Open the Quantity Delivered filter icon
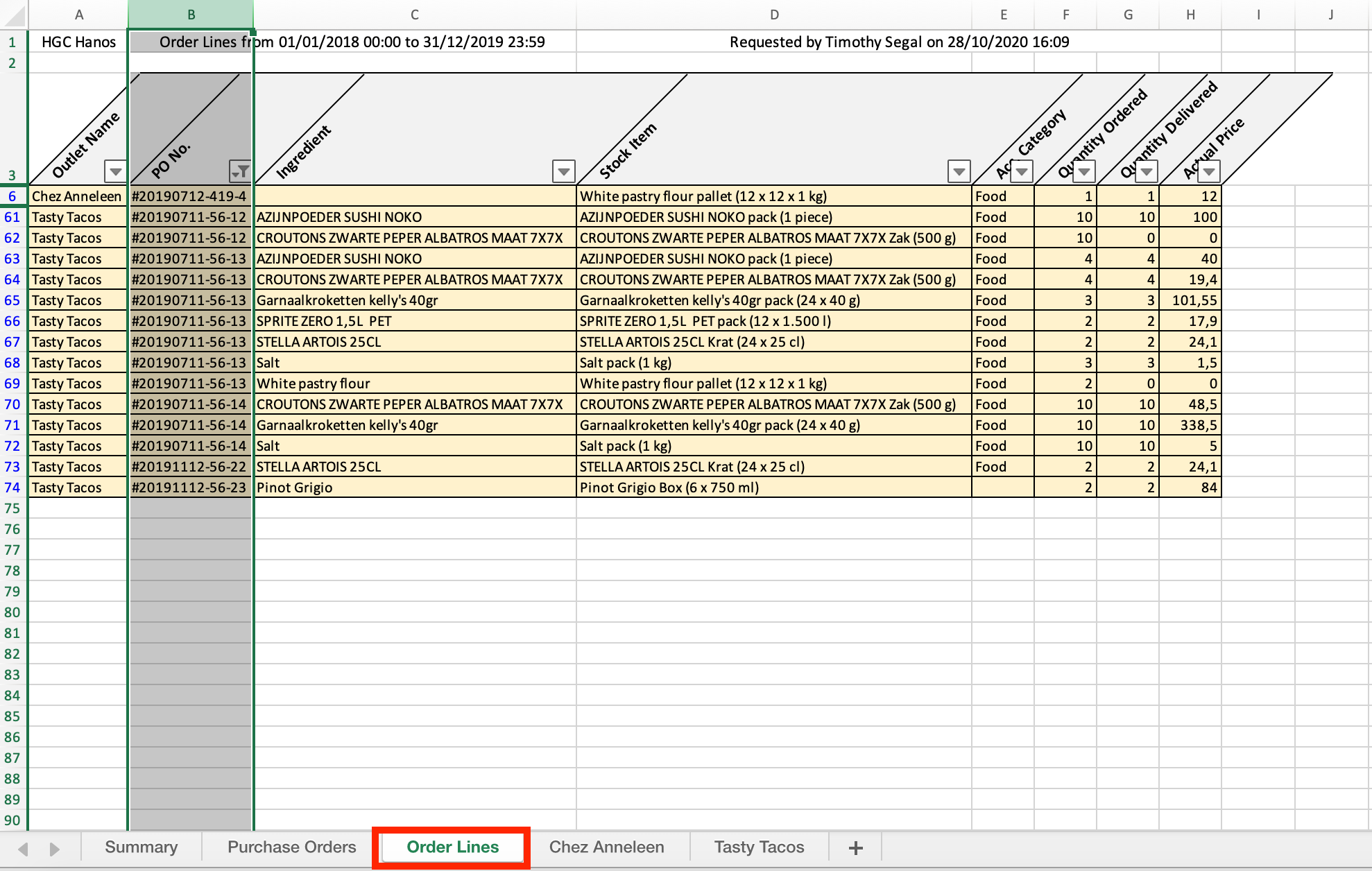The width and height of the screenshot is (1372, 871). [x=1146, y=171]
